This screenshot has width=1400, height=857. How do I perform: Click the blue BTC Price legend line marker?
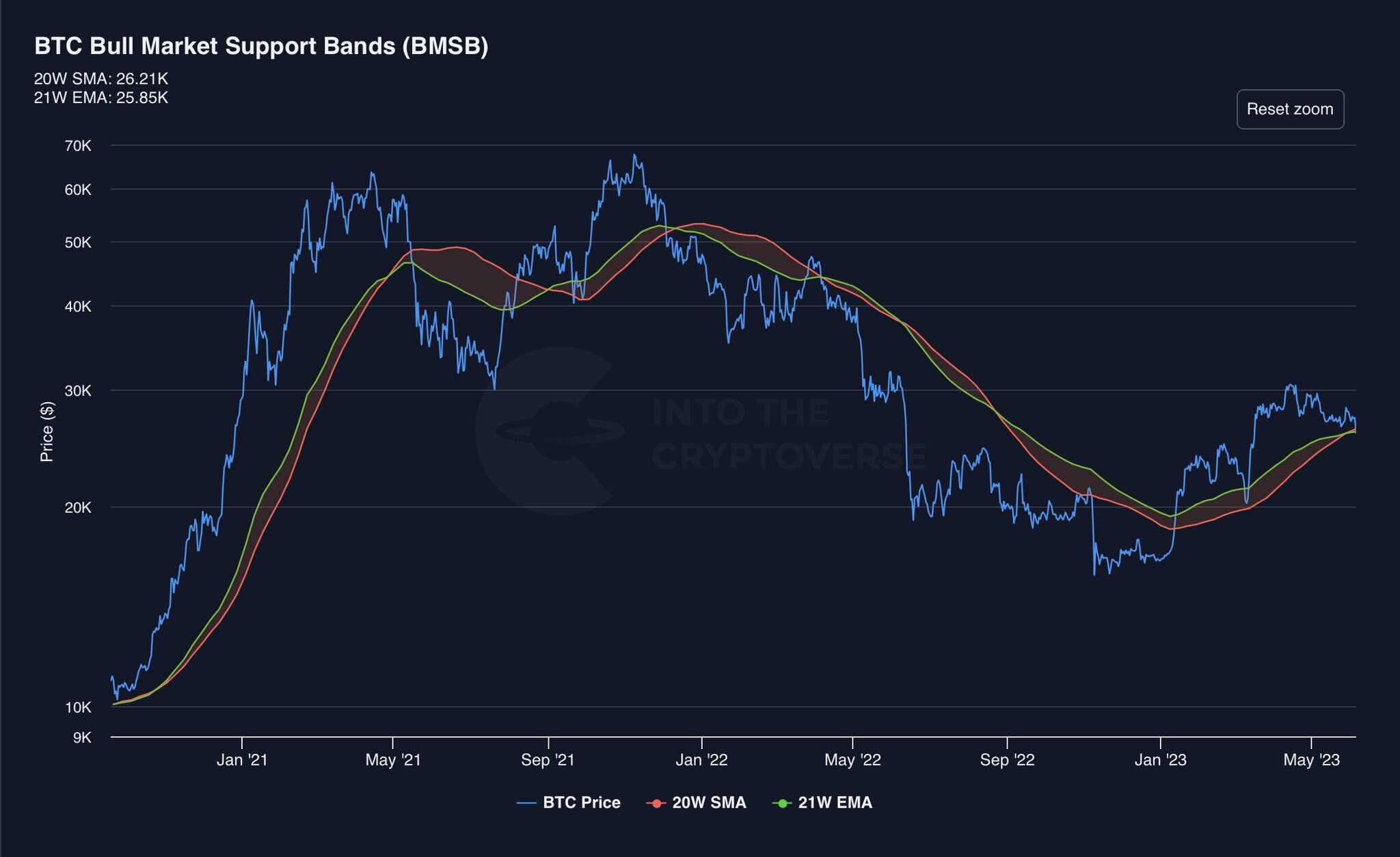click(x=526, y=803)
